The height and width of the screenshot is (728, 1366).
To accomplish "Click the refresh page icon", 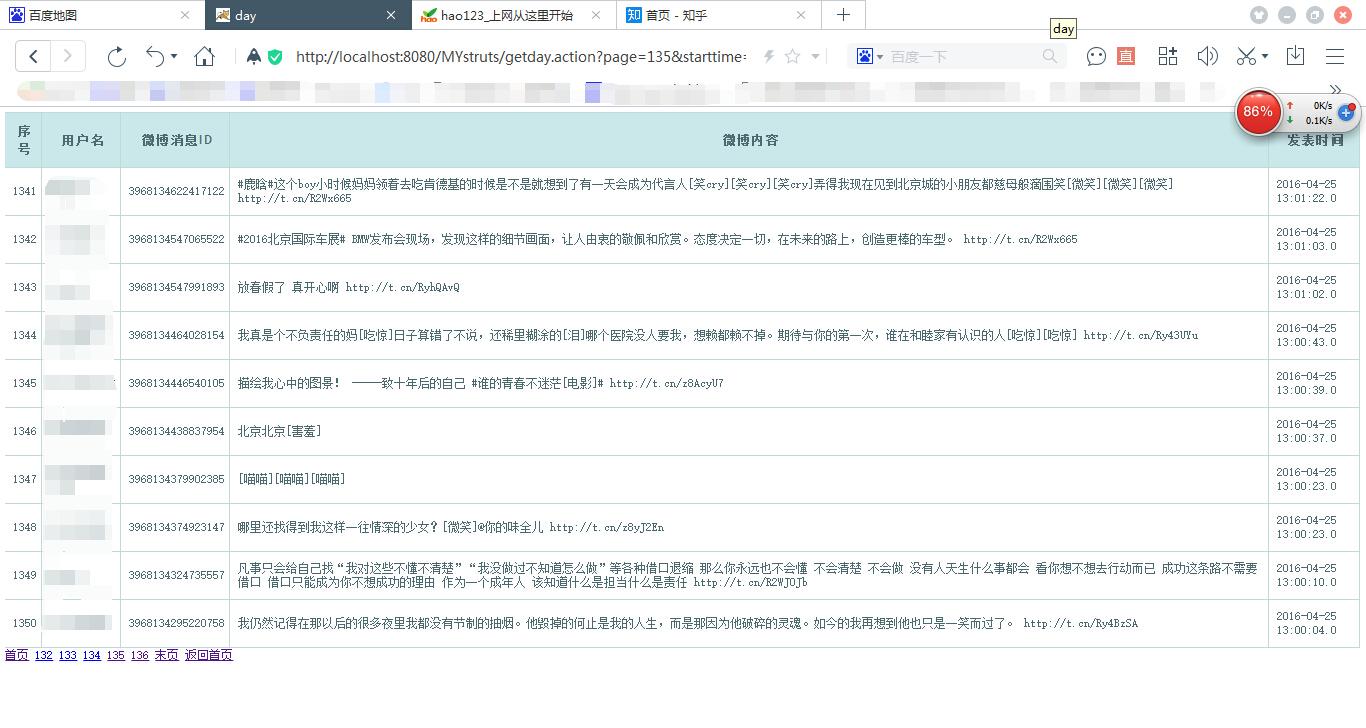I will tap(116, 56).
